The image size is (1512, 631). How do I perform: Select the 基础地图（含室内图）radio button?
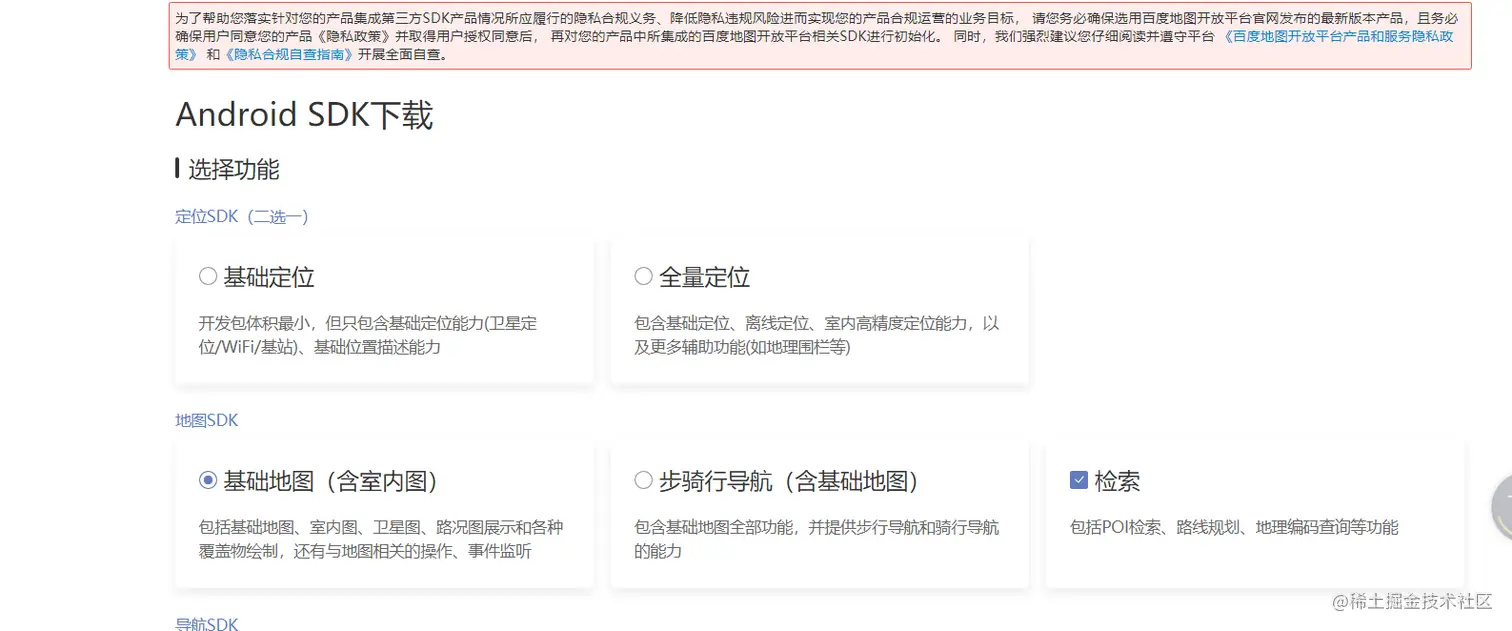[208, 481]
